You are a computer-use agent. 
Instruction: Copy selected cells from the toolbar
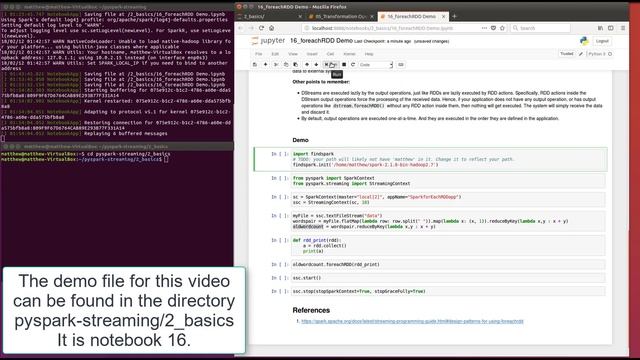click(x=286, y=64)
